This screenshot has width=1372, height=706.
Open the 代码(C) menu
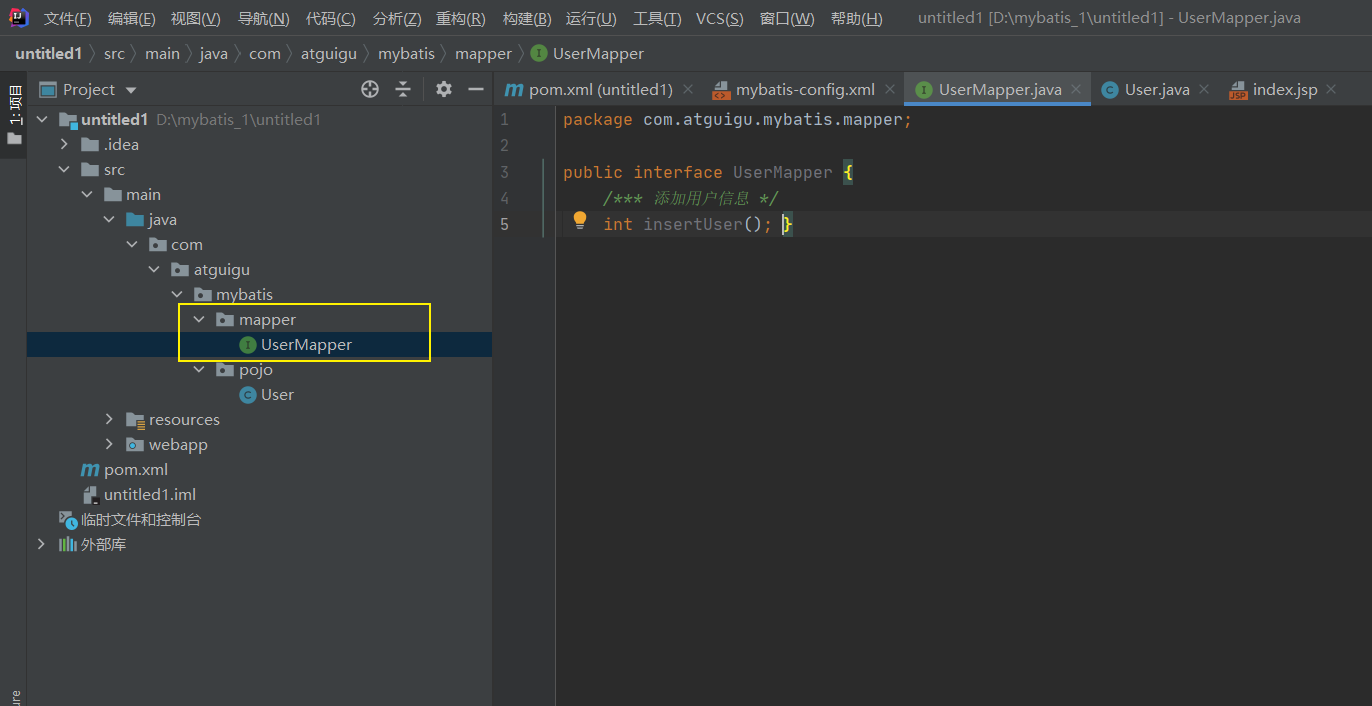coord(330,19)
